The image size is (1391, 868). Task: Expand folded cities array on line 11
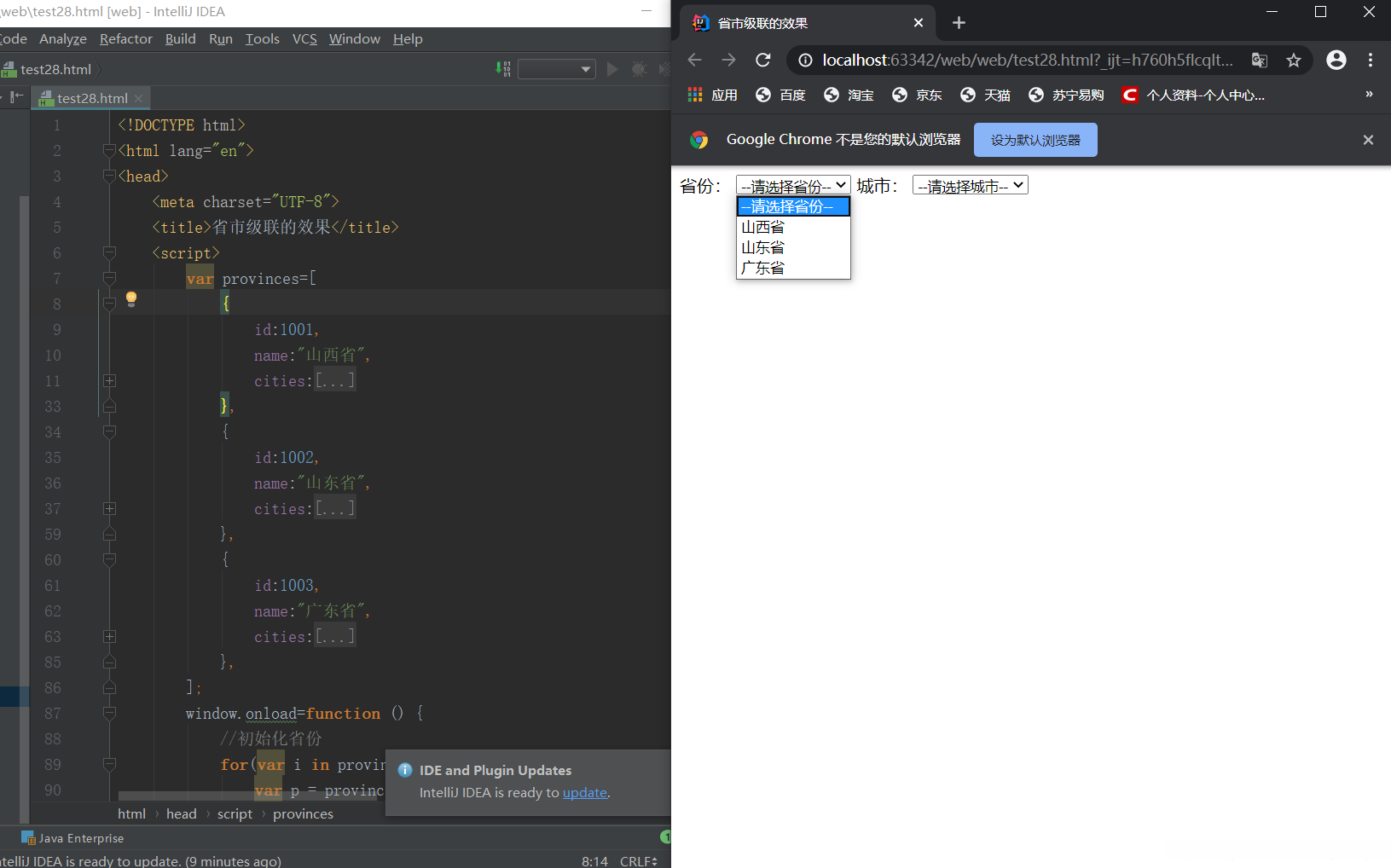pos(109,380)
